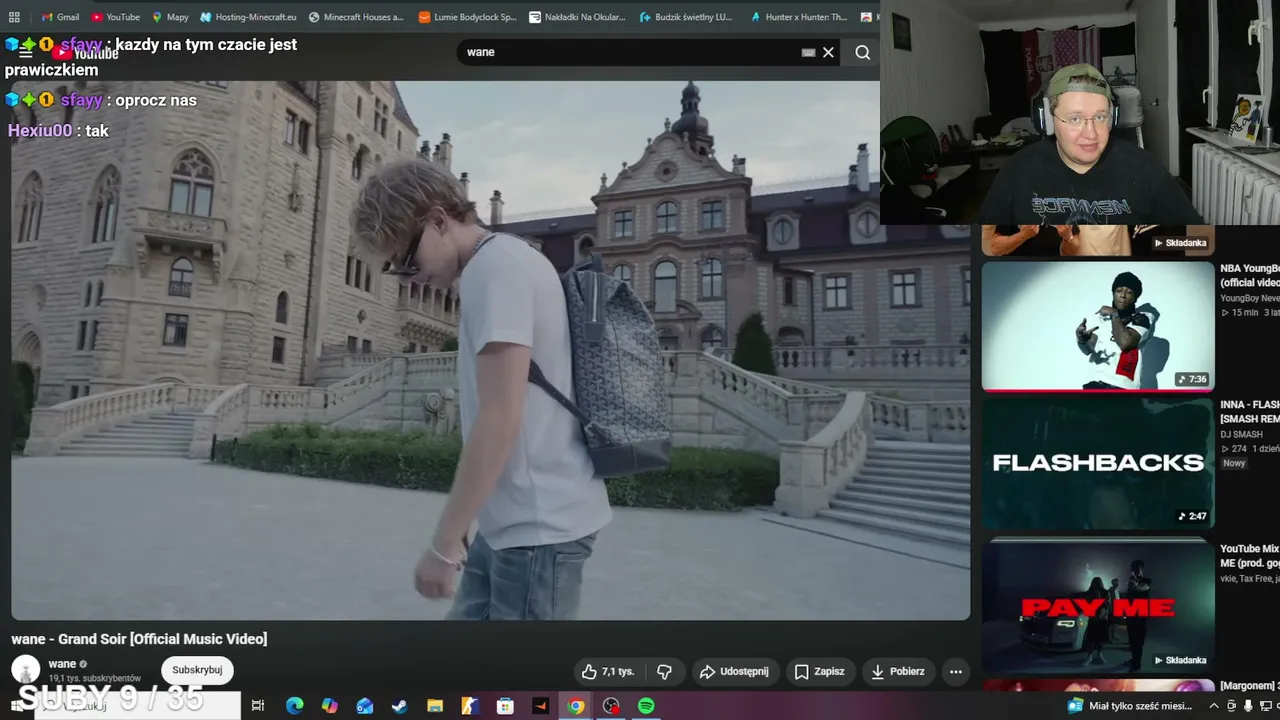Open the Nakładki Na Okulary bookmark
Viewport: 1280px width, 720px height.
577,17
